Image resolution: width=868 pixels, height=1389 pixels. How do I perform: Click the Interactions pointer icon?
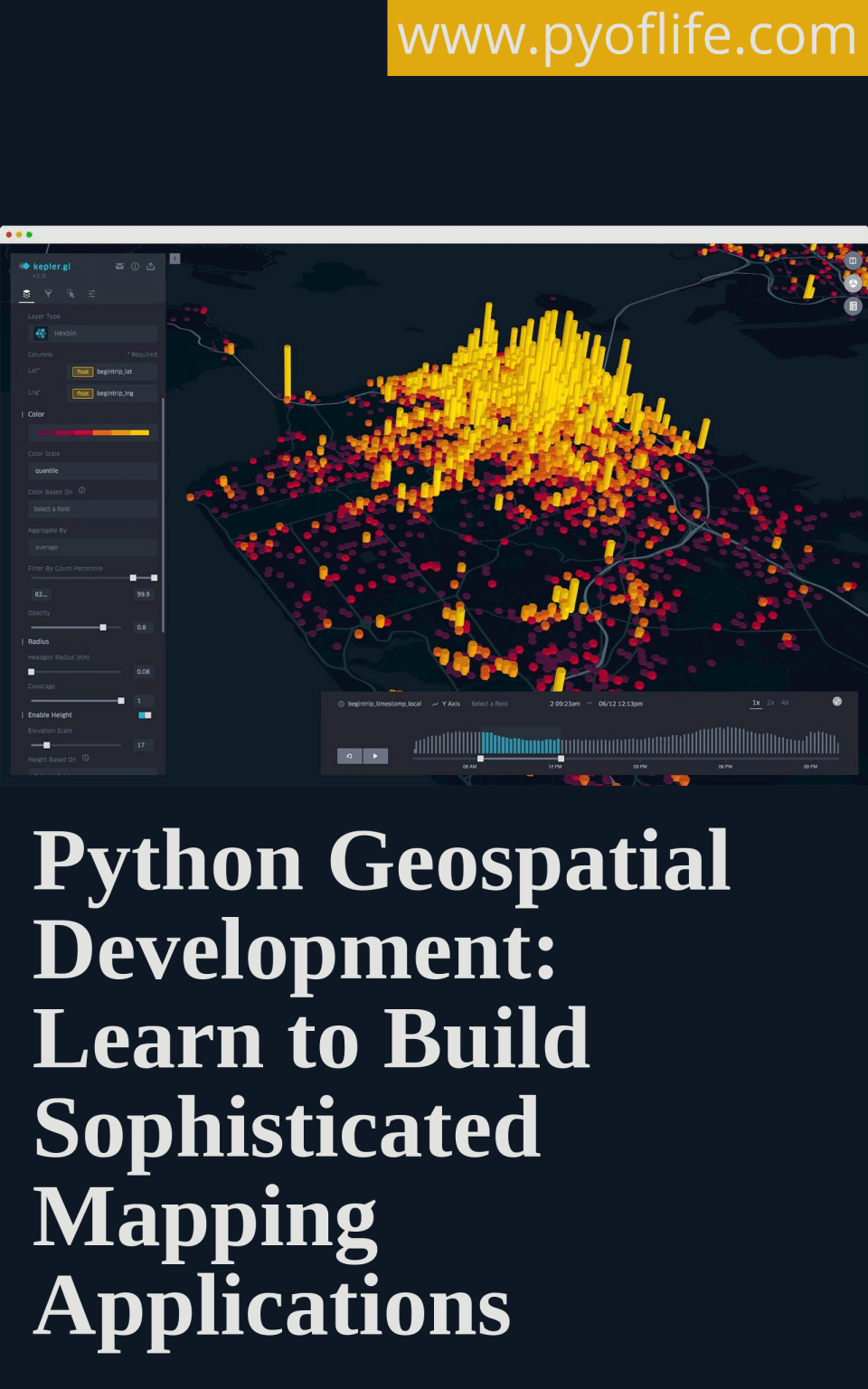[x=71, y=294]
